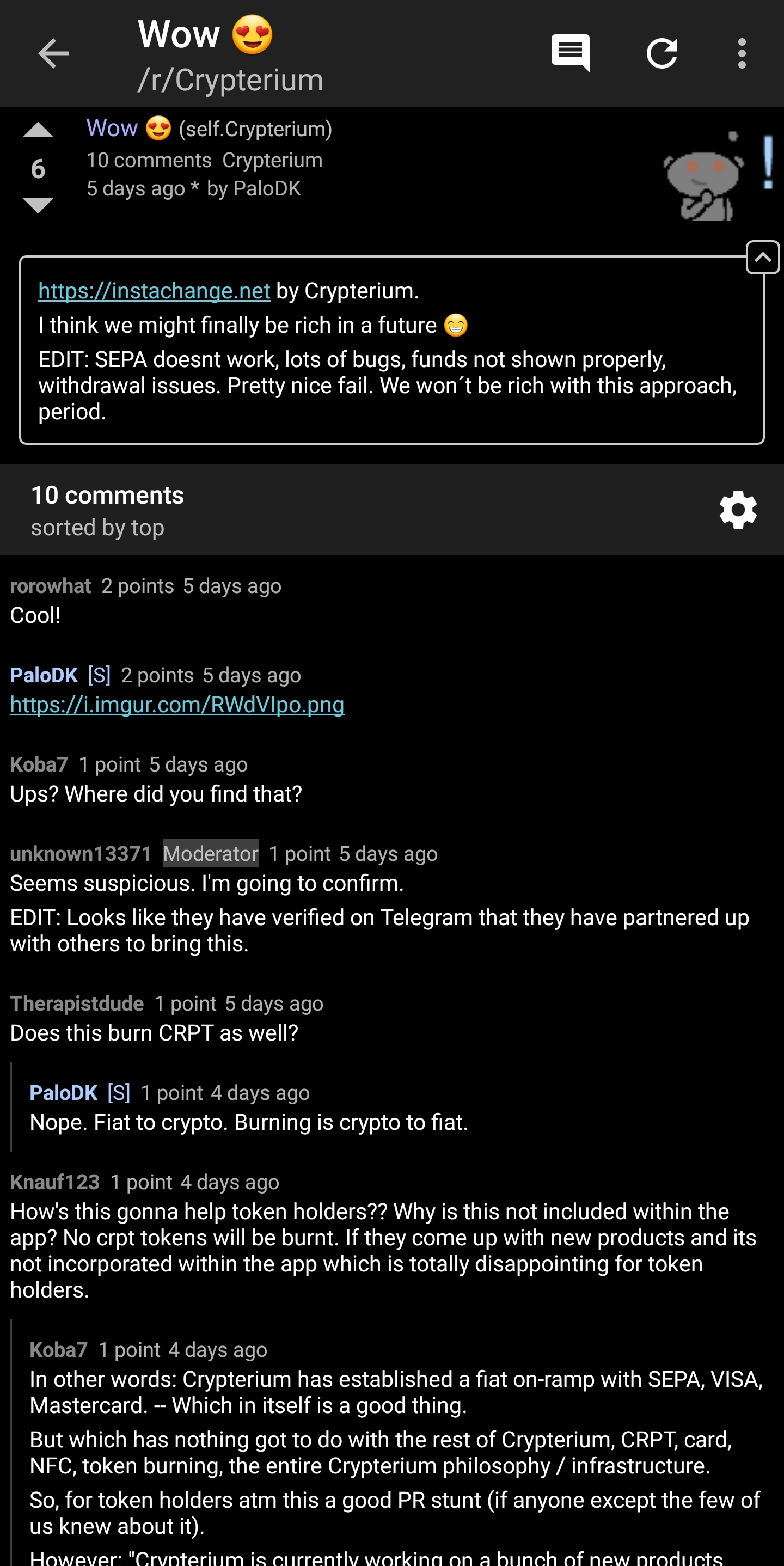This screenshot has height=1566, width=784.
Task: Change comment order using 'sorted by top'
Action: 97,527
